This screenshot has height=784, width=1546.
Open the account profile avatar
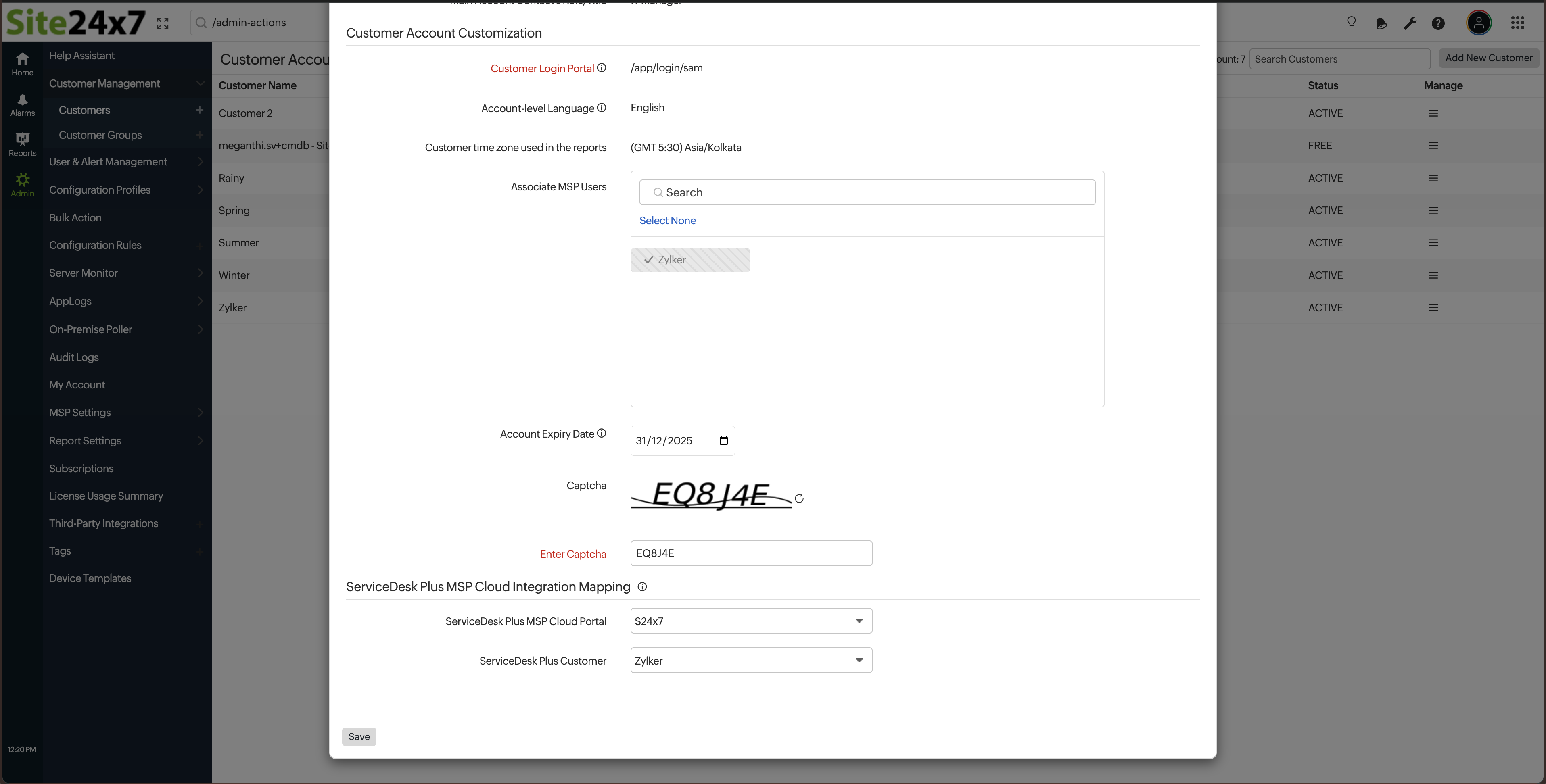tap(1479, 23)
